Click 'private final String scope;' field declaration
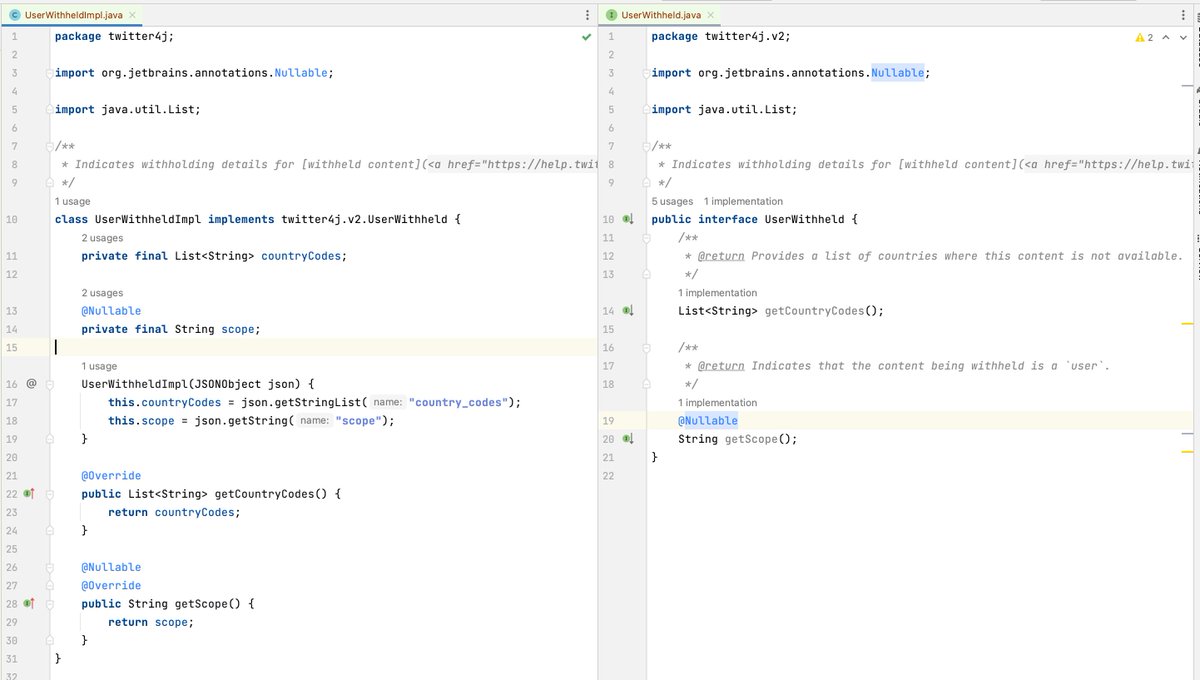The height and width of the screenshot is (680, 1200). point(171,329)
